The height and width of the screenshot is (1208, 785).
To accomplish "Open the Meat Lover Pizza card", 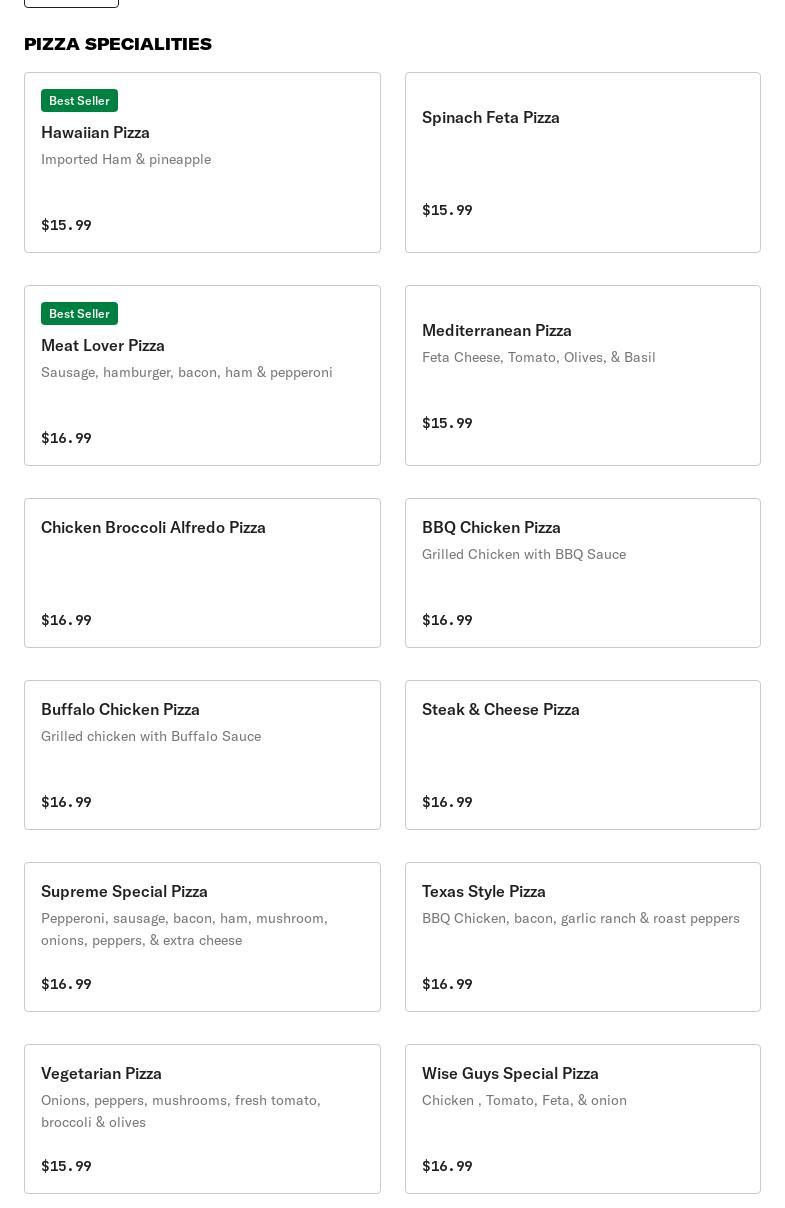I will 202,375.
